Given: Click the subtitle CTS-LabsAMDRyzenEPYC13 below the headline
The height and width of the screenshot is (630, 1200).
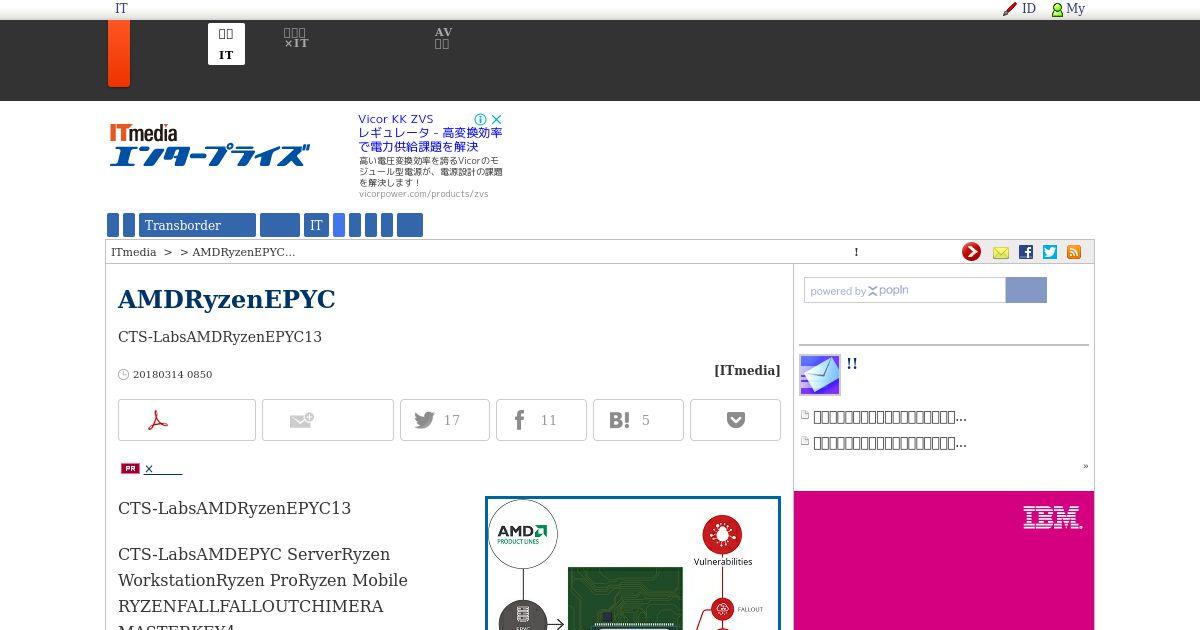Looking at the screenshot, I should point(220,337).
